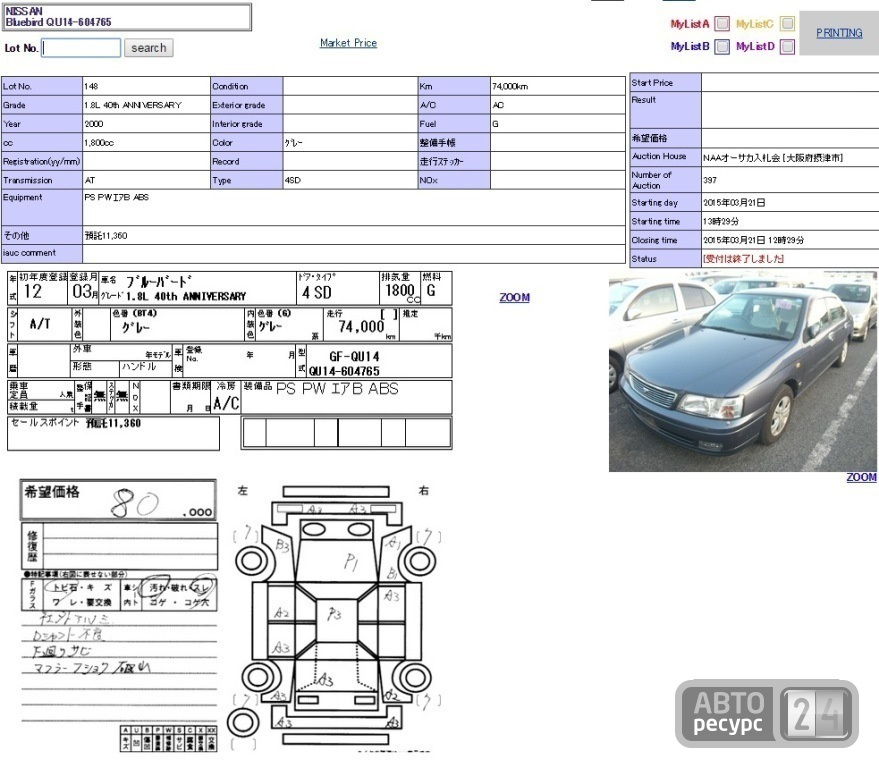
Task: Select starting time 13時29分
Action: 720,221
